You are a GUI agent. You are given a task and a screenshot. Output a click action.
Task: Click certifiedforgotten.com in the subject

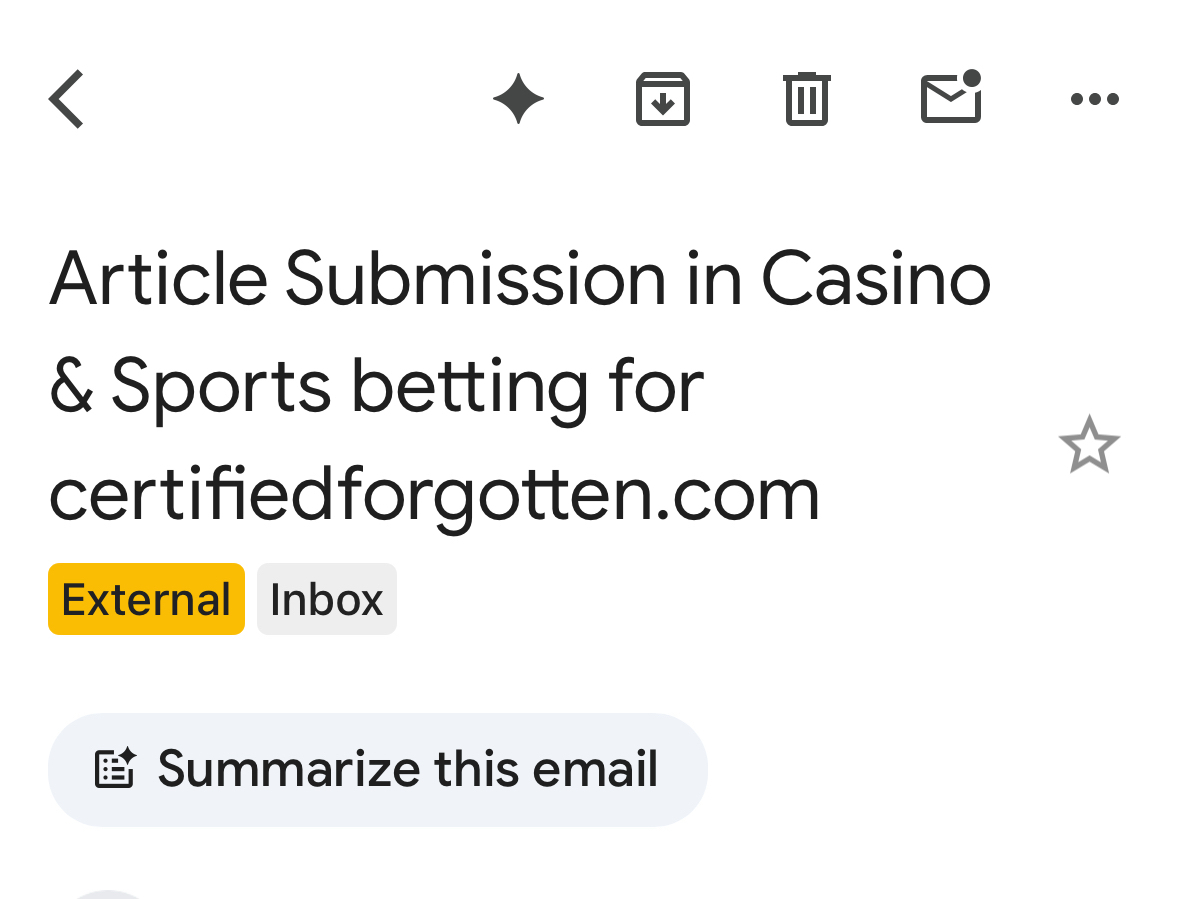(x=434, y=493)
